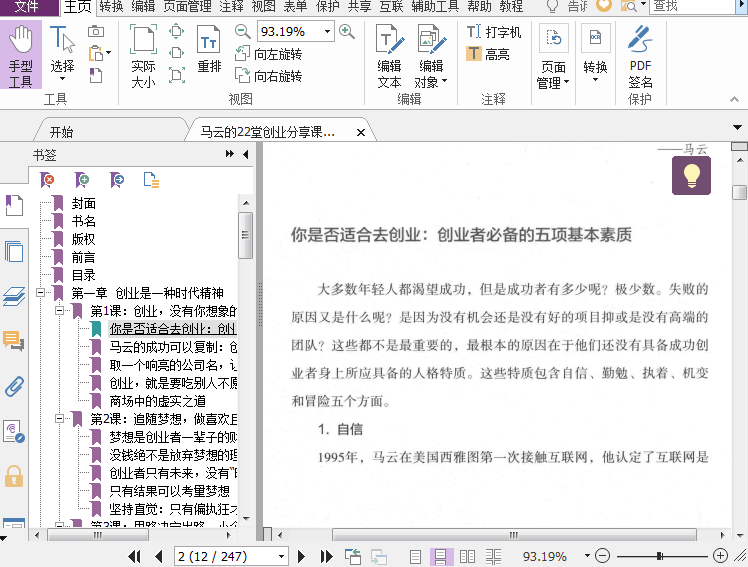Image resolution: width=748 pixels, height=567 pixels.
Task: Go to the last page
Action: click(327, 556)
